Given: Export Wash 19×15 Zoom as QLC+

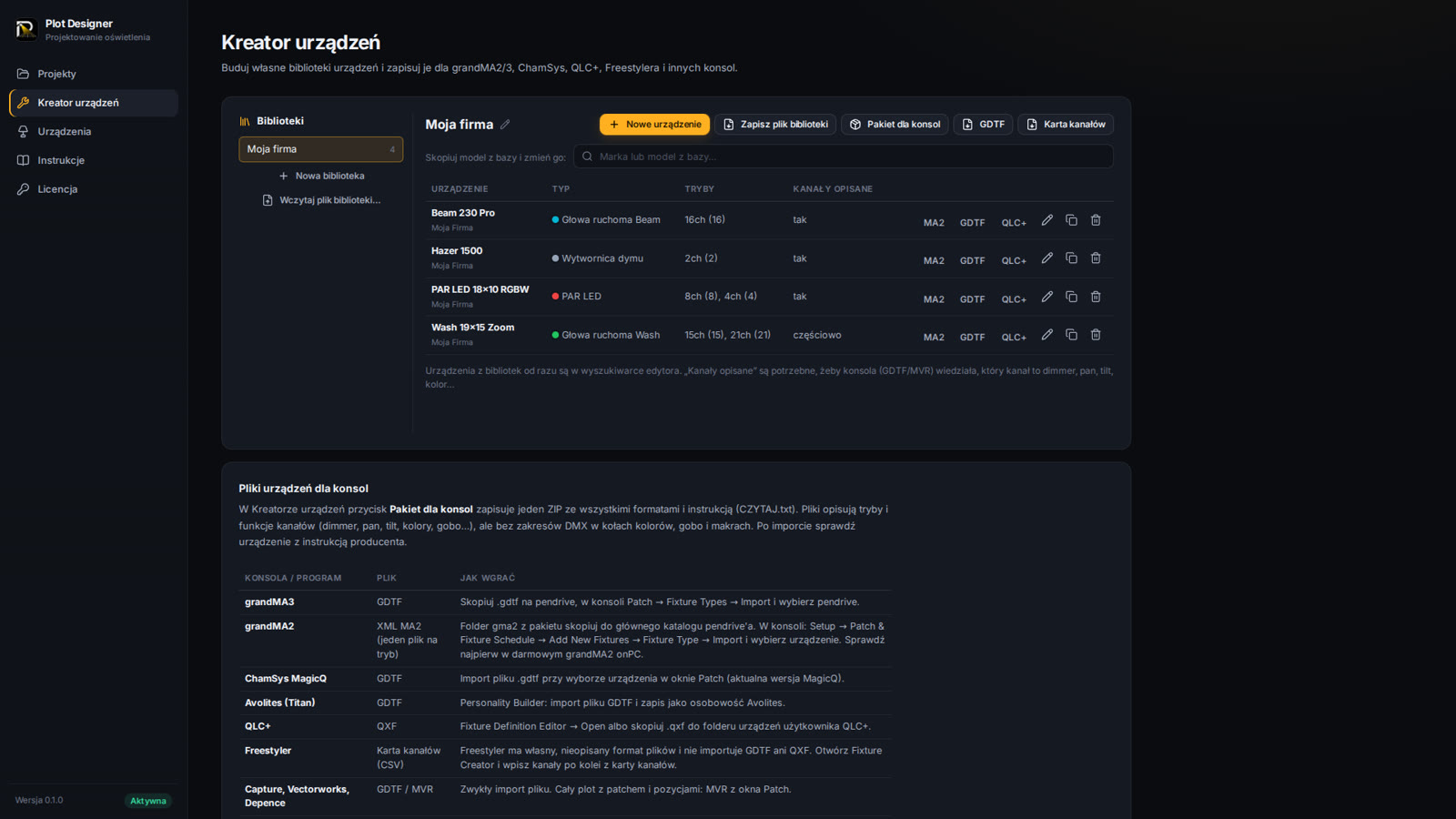Looking at the screenshot, I should click(1014, 337).
